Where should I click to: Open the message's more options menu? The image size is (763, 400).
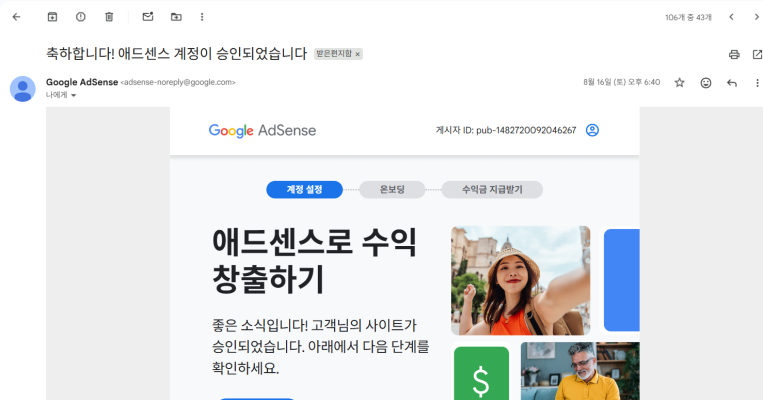point(757,83)
